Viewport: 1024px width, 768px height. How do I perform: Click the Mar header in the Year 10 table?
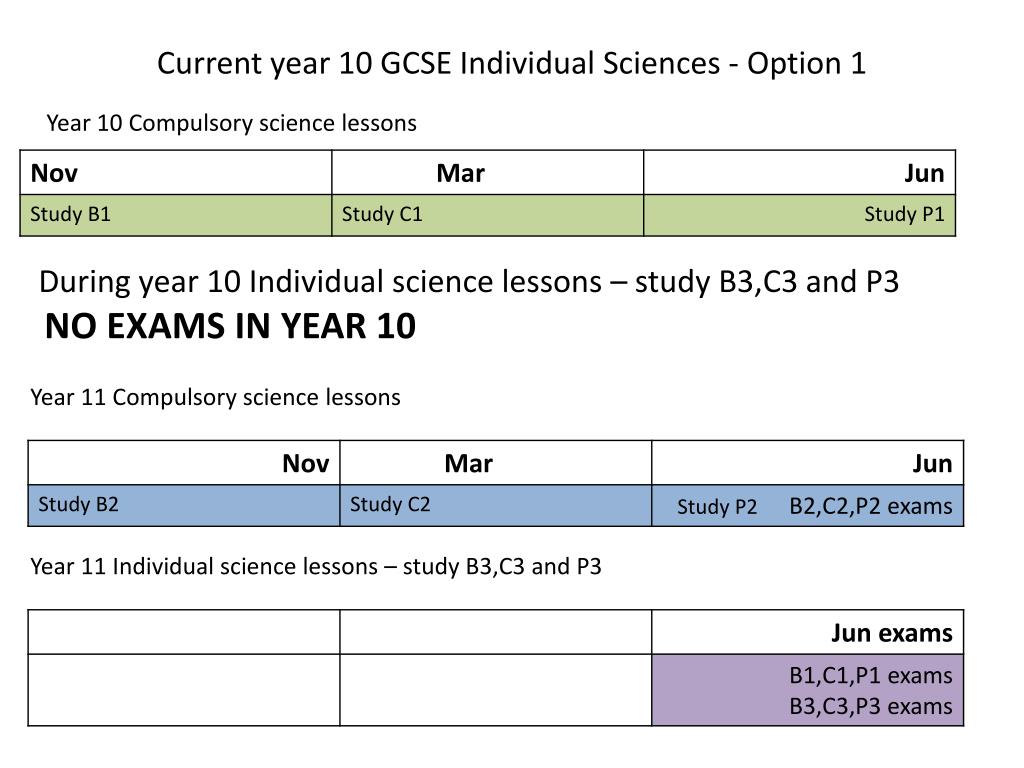tap(460, 173)
